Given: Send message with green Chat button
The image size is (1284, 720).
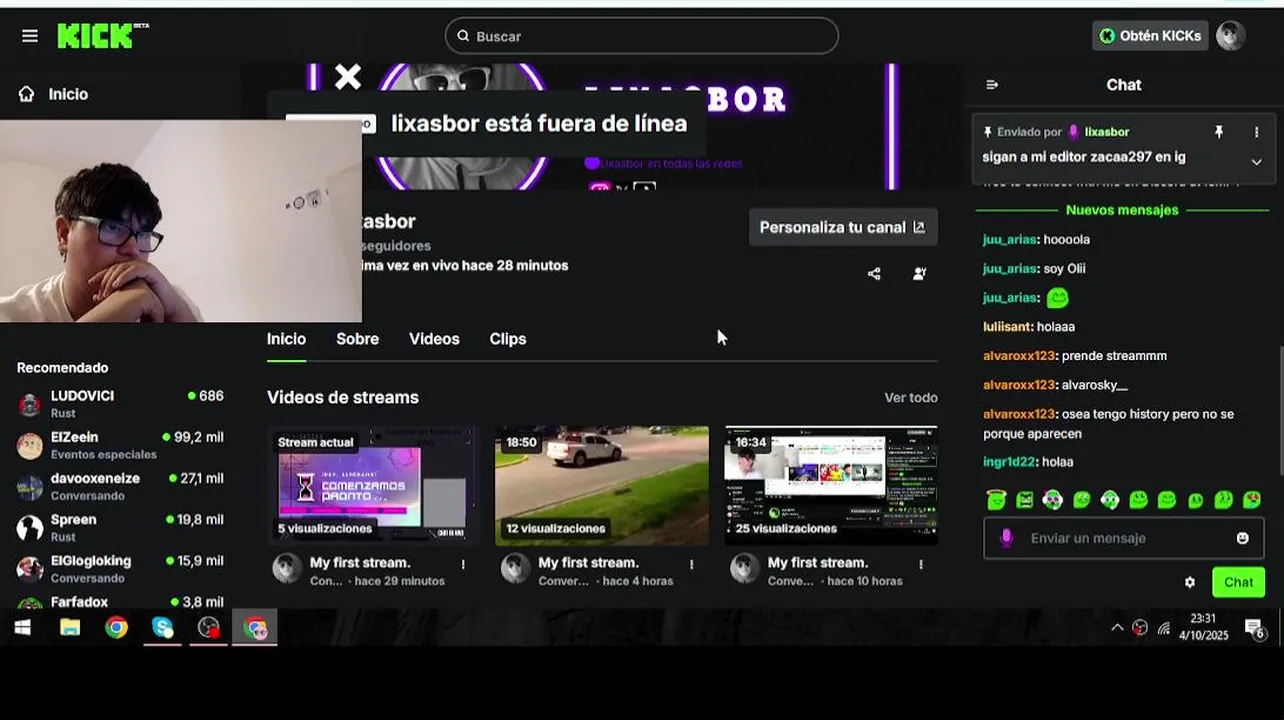Looking at the screenshot, I should point(1238,582).
